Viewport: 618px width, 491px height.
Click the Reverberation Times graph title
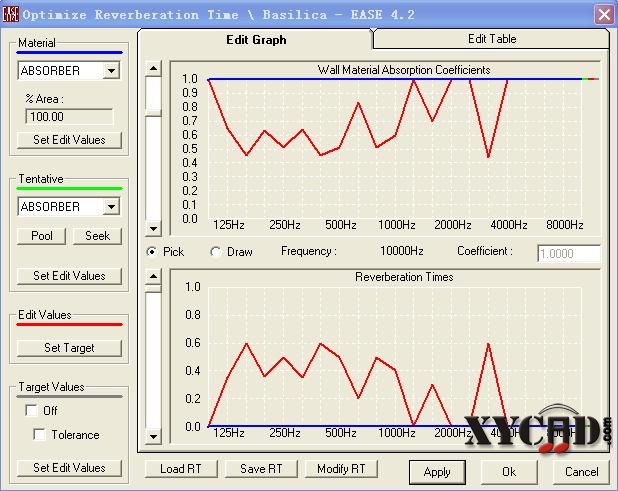[404, 277]
